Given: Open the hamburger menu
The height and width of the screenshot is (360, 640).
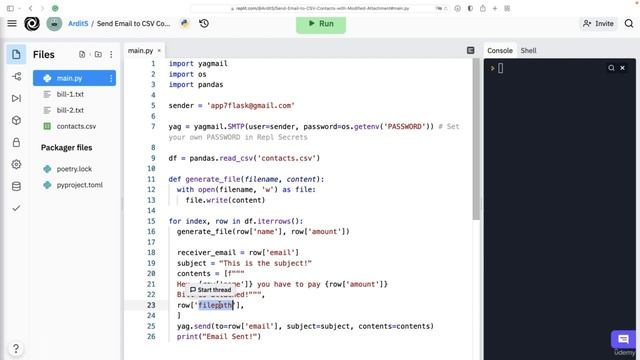Looking at the screenshot, I should pos(12,23).
